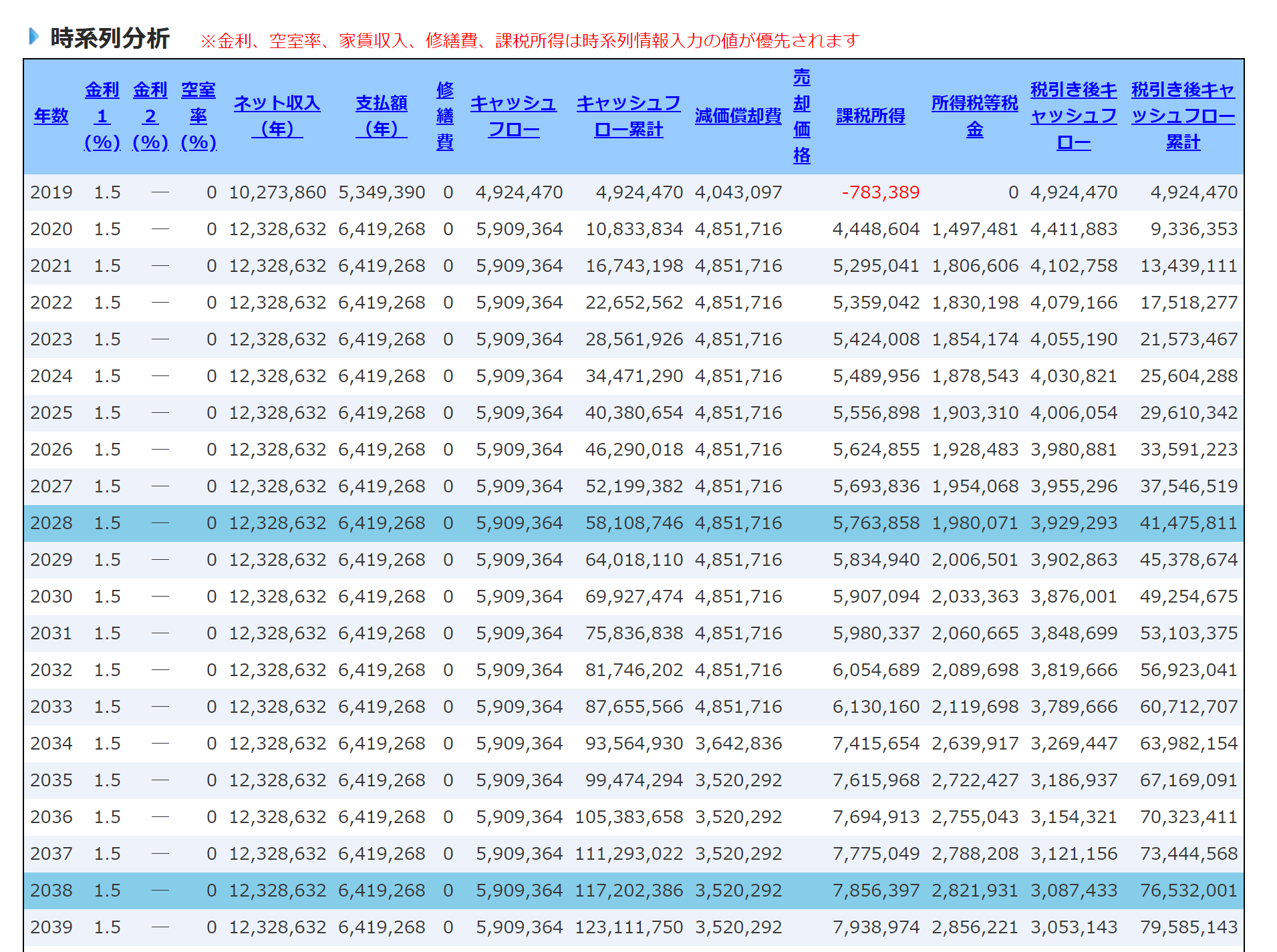
Task: Sort by 年数 column header
Action: (51, 116)
